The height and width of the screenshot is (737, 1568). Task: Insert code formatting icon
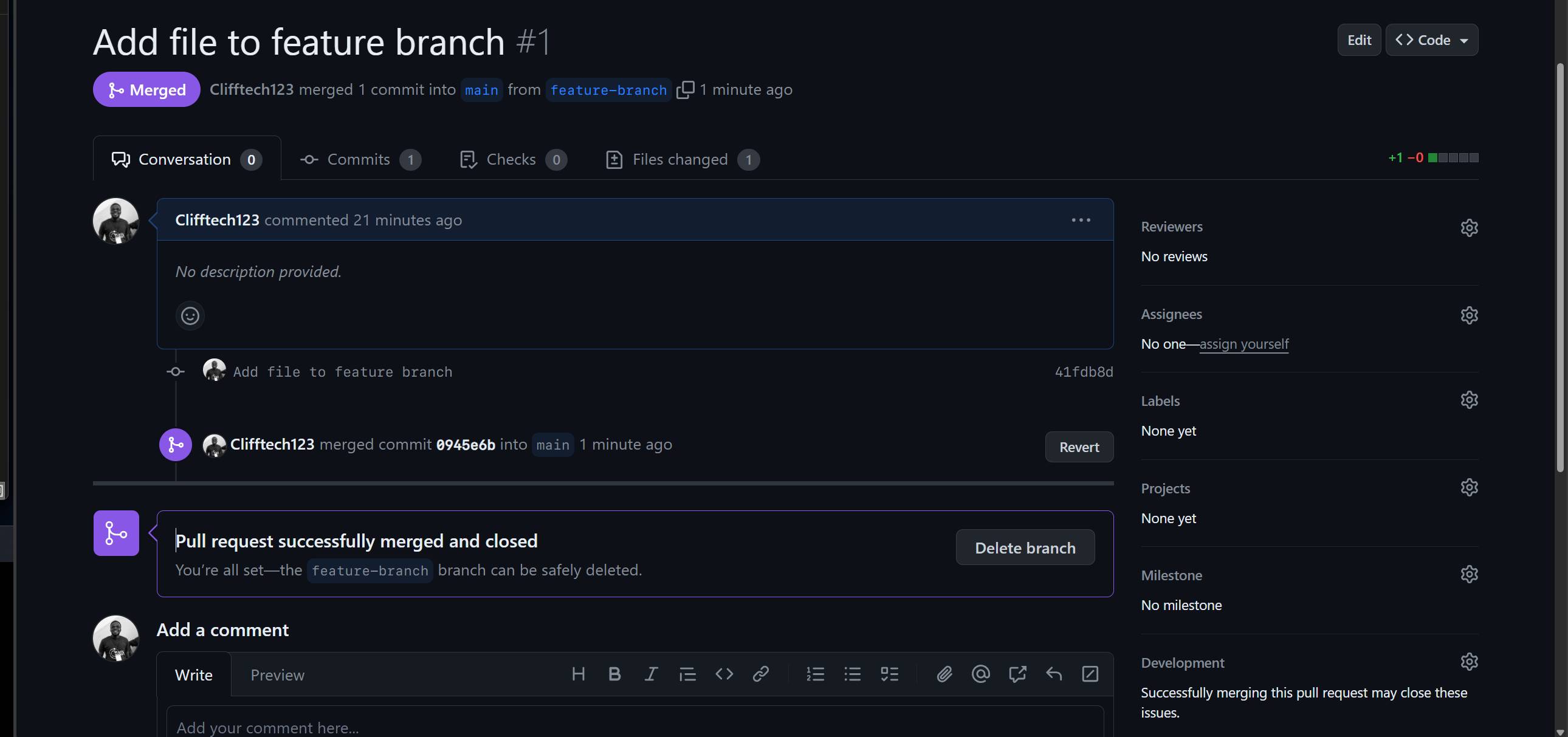coord(724,674)
